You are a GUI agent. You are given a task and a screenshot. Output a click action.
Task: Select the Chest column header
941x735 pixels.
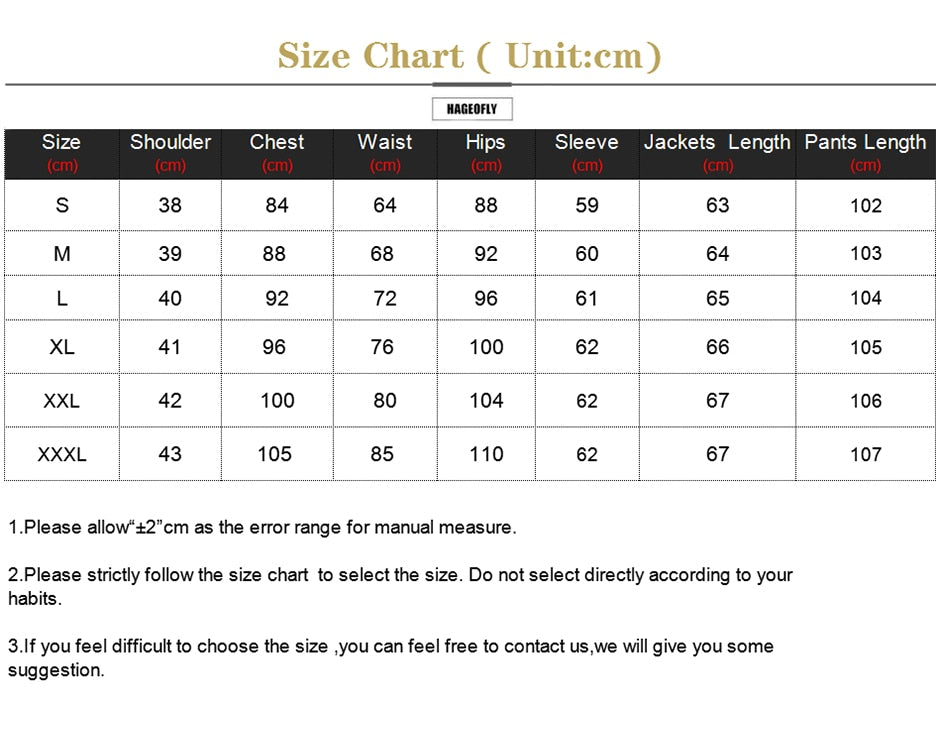pos(277,153)
